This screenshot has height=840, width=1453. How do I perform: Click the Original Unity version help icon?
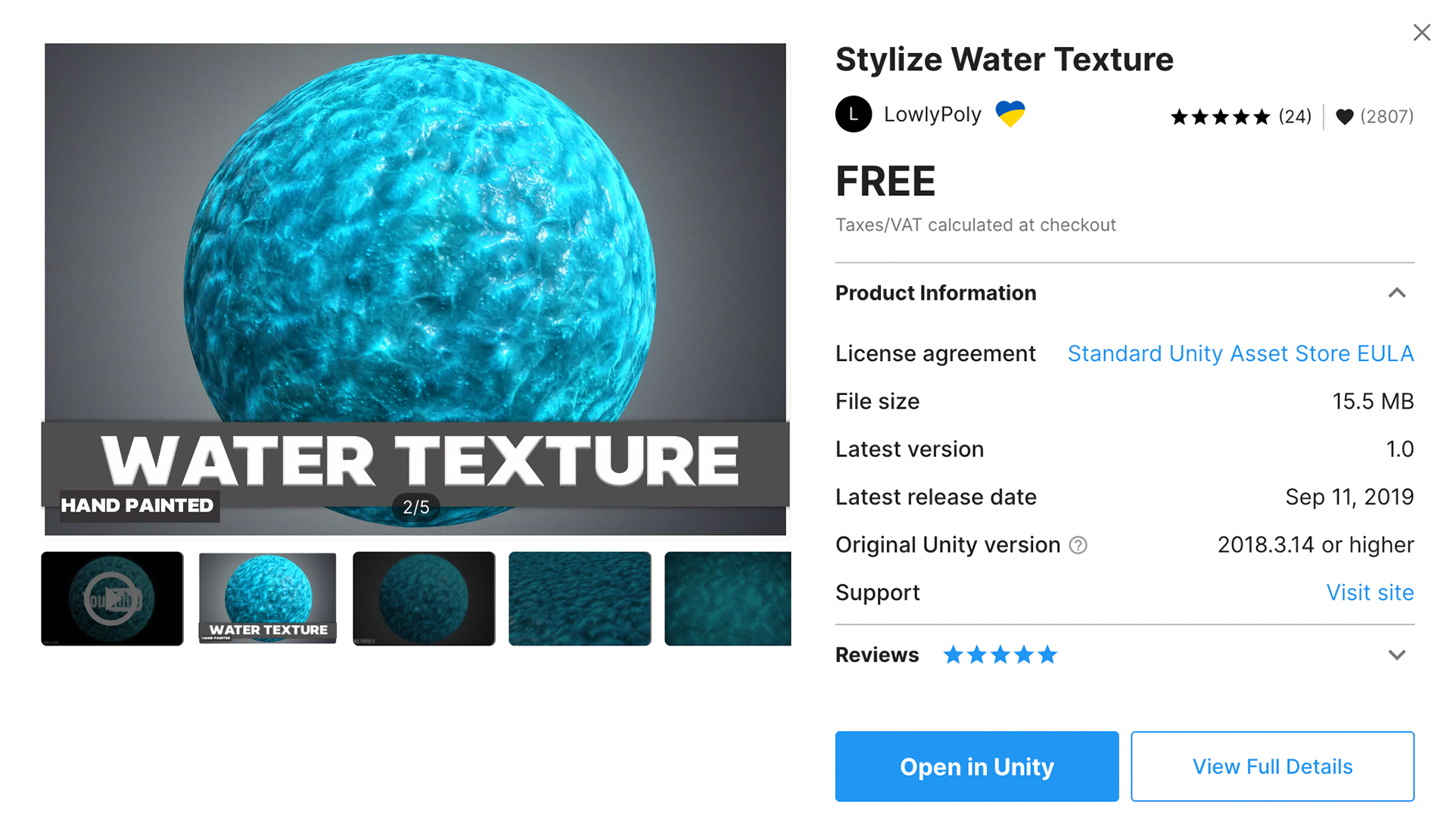[x=1078, y=545]
